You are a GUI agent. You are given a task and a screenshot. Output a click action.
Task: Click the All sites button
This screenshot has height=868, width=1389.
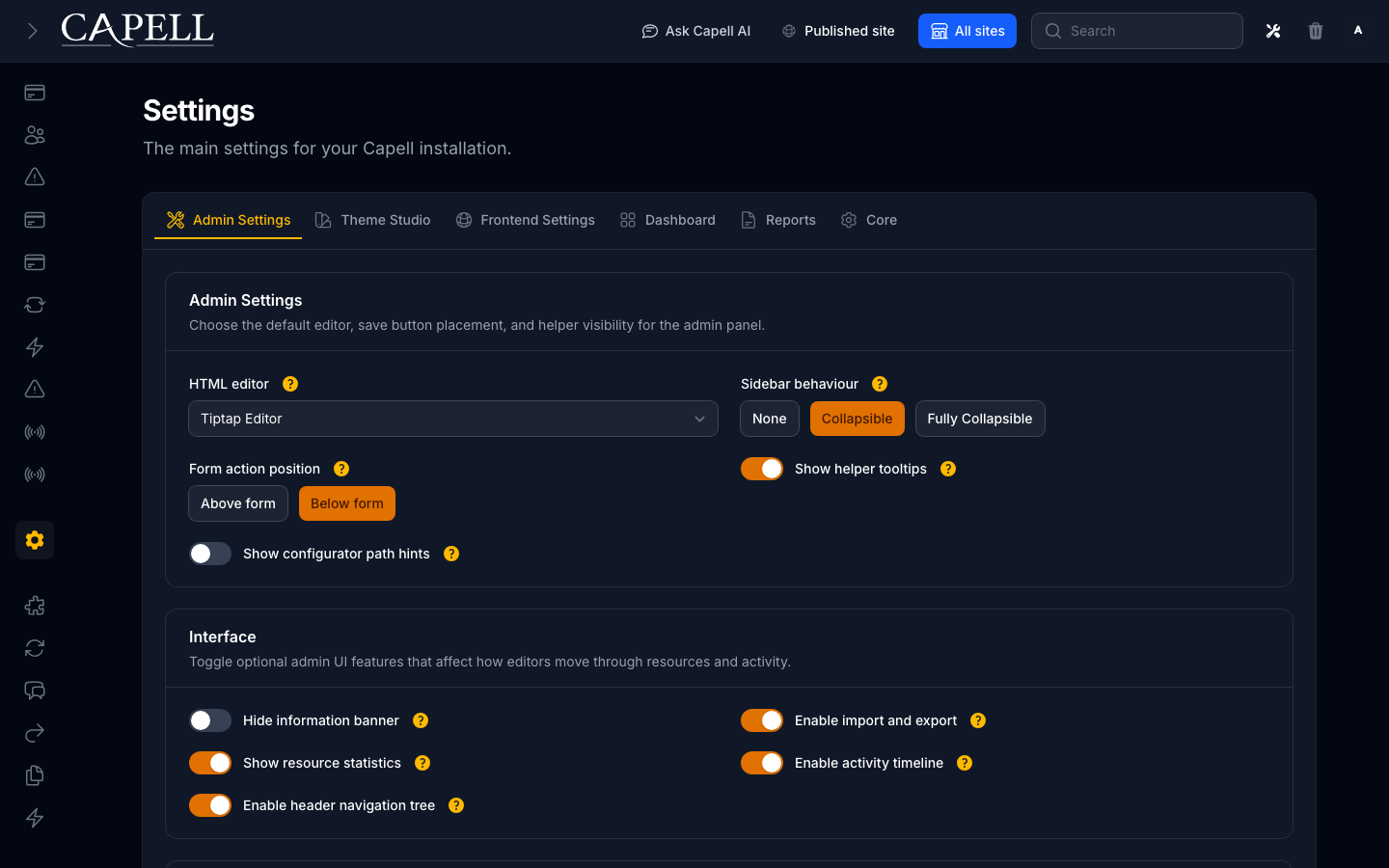point(967,31)
